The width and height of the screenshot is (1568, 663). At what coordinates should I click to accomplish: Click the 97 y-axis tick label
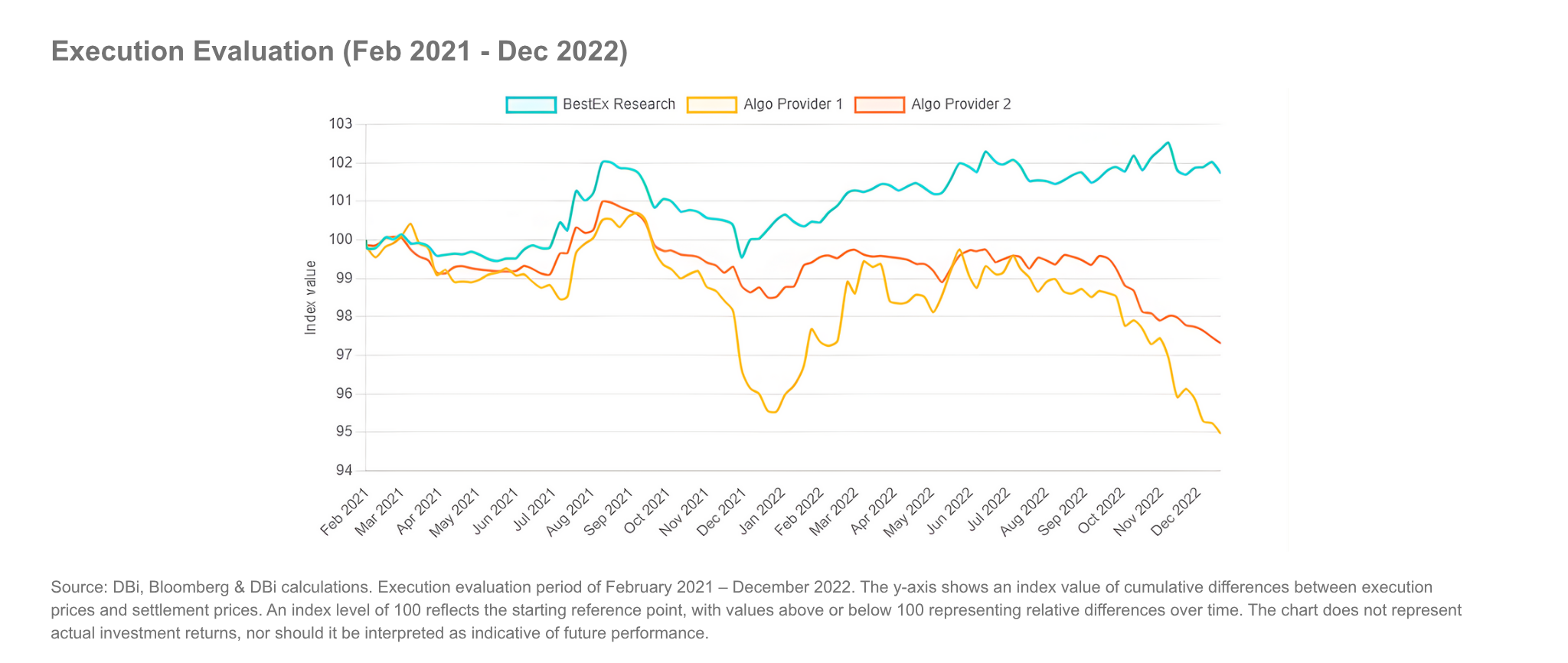pyautogui.click(x=344, y=355)
